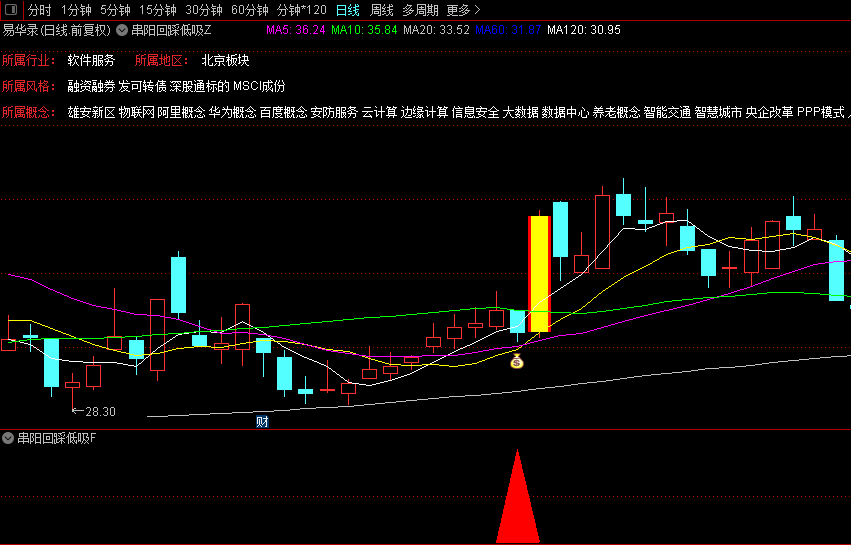The width and height of the screenshot is (851, 545).
Task: Click the panel layout icon at top-left
Action: click(11, 10)
